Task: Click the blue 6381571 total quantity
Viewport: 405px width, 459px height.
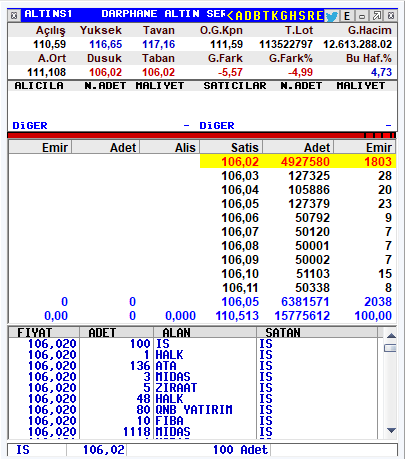Action: click(305, 302)
